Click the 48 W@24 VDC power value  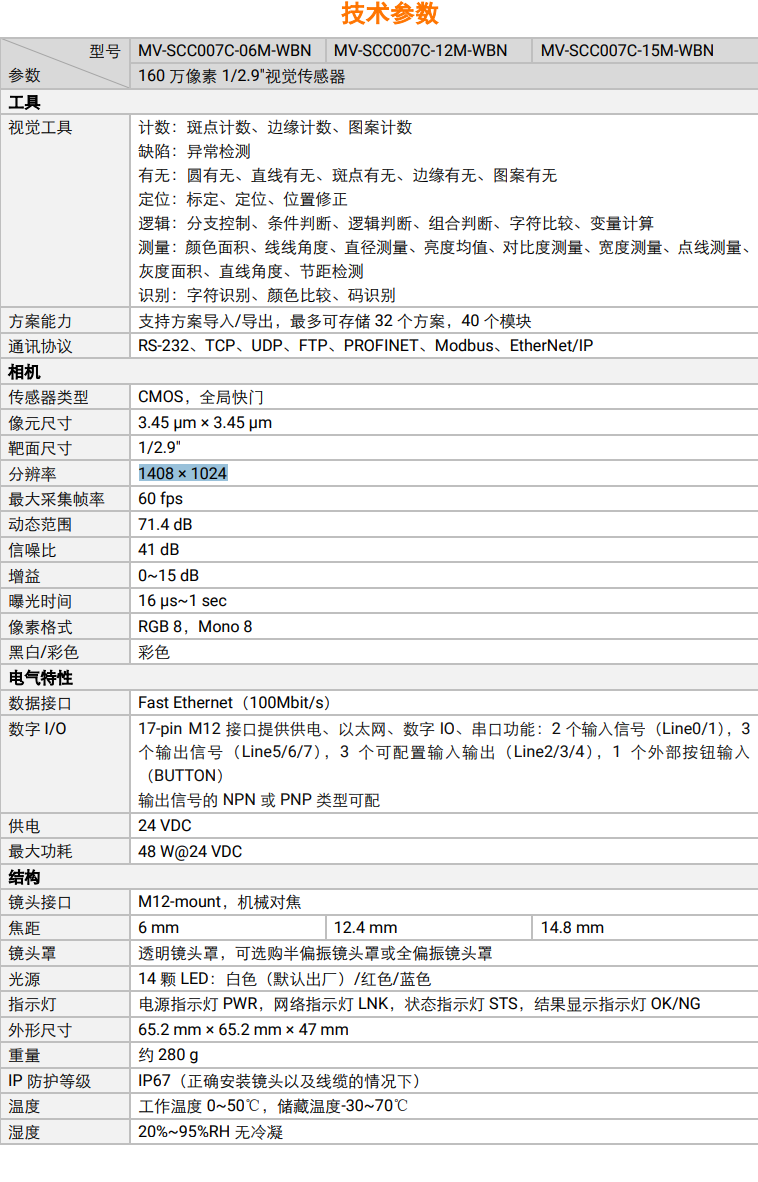tap(190, 852)
